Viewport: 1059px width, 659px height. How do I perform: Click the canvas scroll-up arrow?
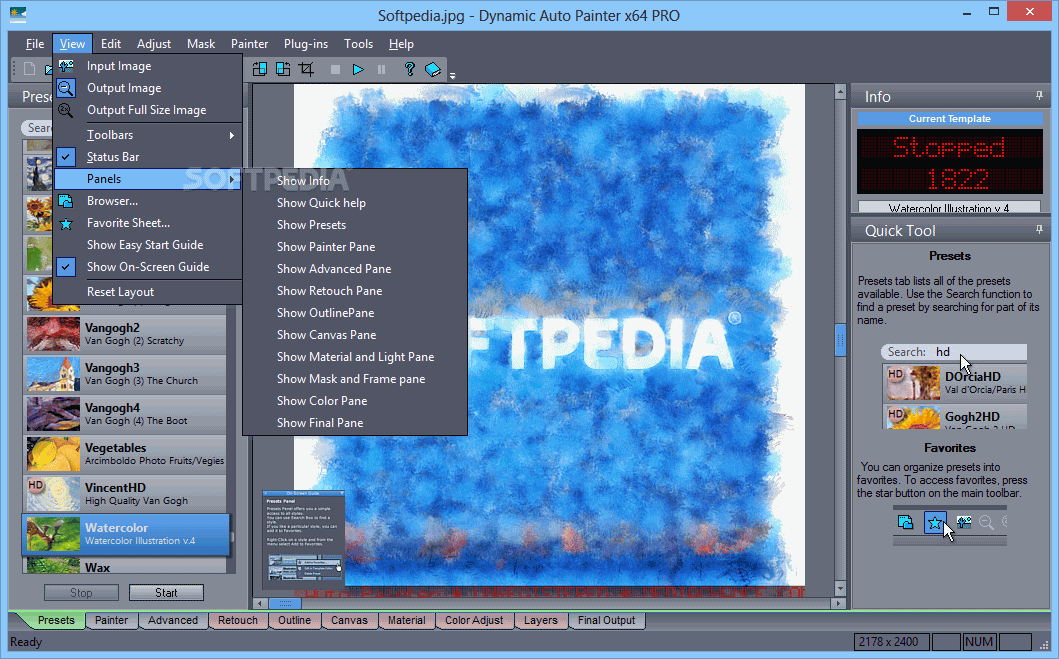tap(840, 91)
